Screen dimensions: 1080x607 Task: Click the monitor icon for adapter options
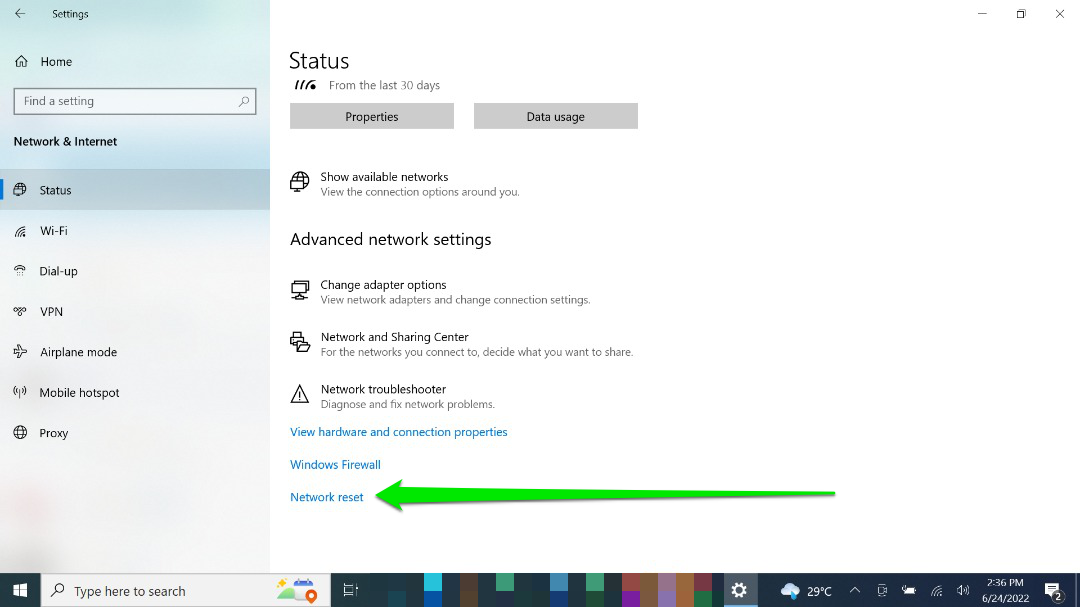pyautogui.click(x=300, y=290)
